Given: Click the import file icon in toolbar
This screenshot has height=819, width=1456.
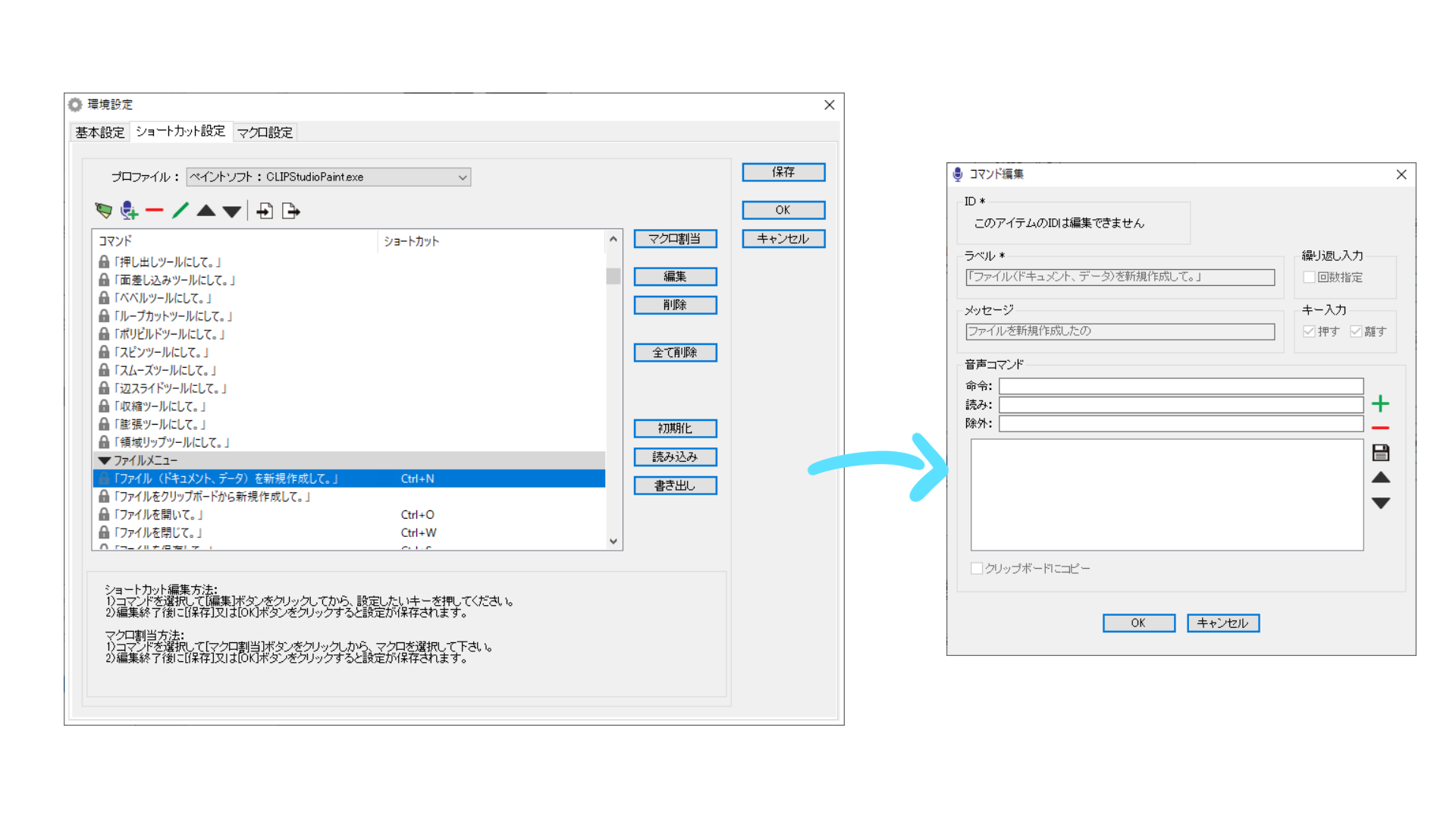Looking at the screenshot, I should [x=265, y=211].
